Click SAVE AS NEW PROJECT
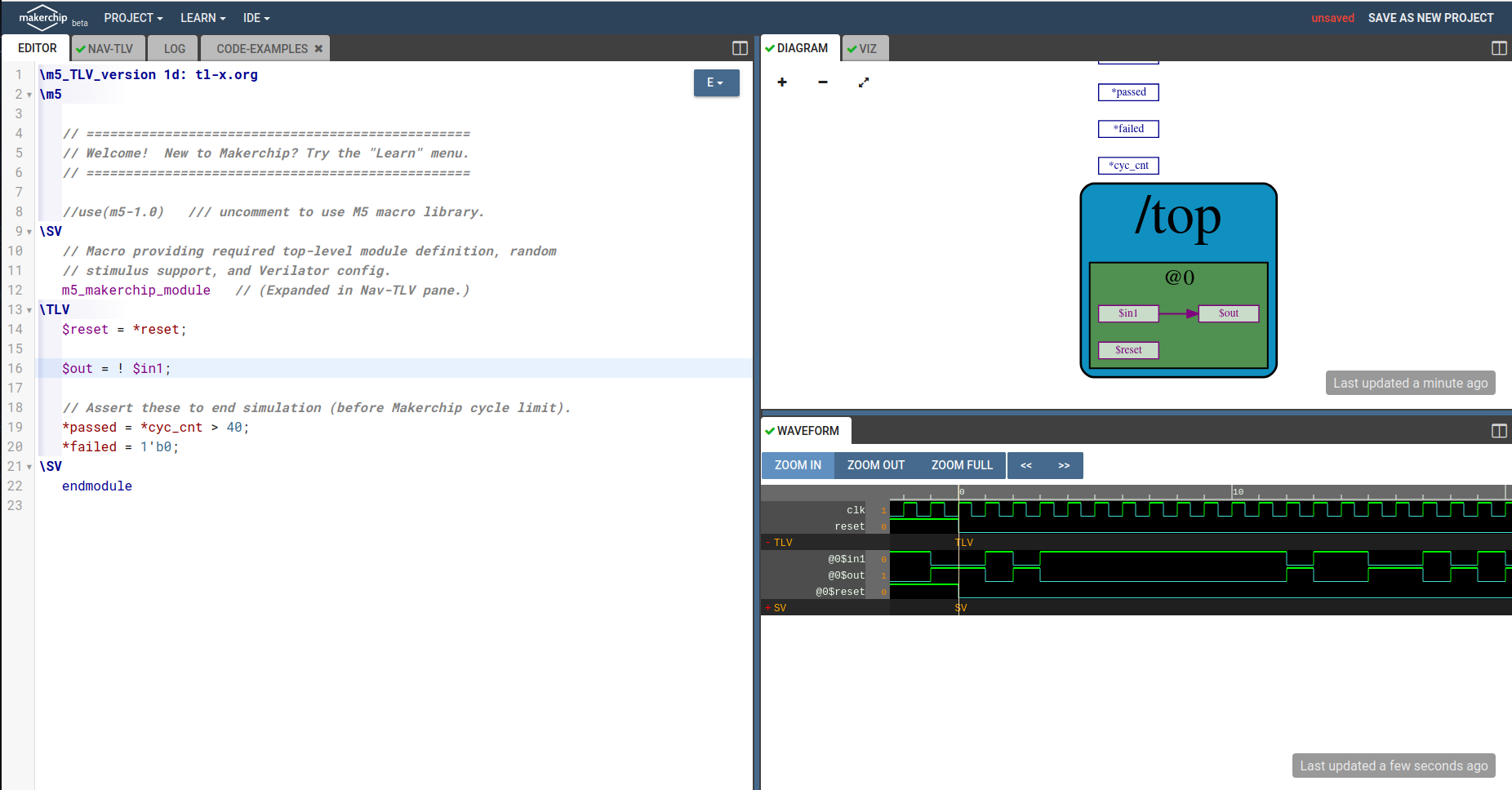This screenshot has width=1512, height=790. coord(1430,17)
